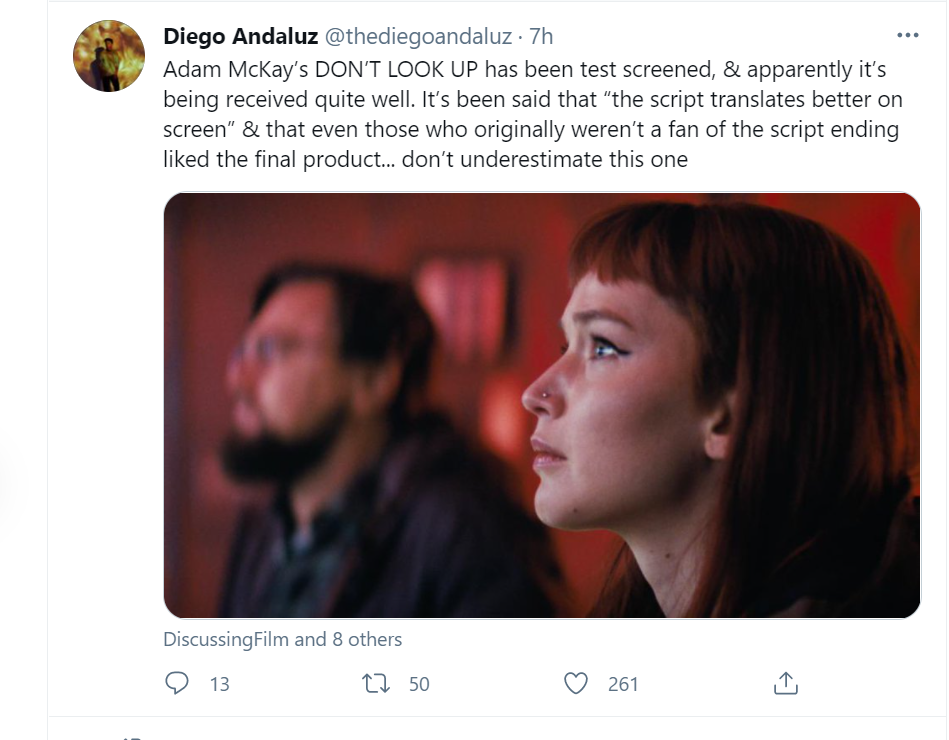This screenshot has width=949, height=740.
Task: Click the 261 likes count
Action: (x=623, y=684)
